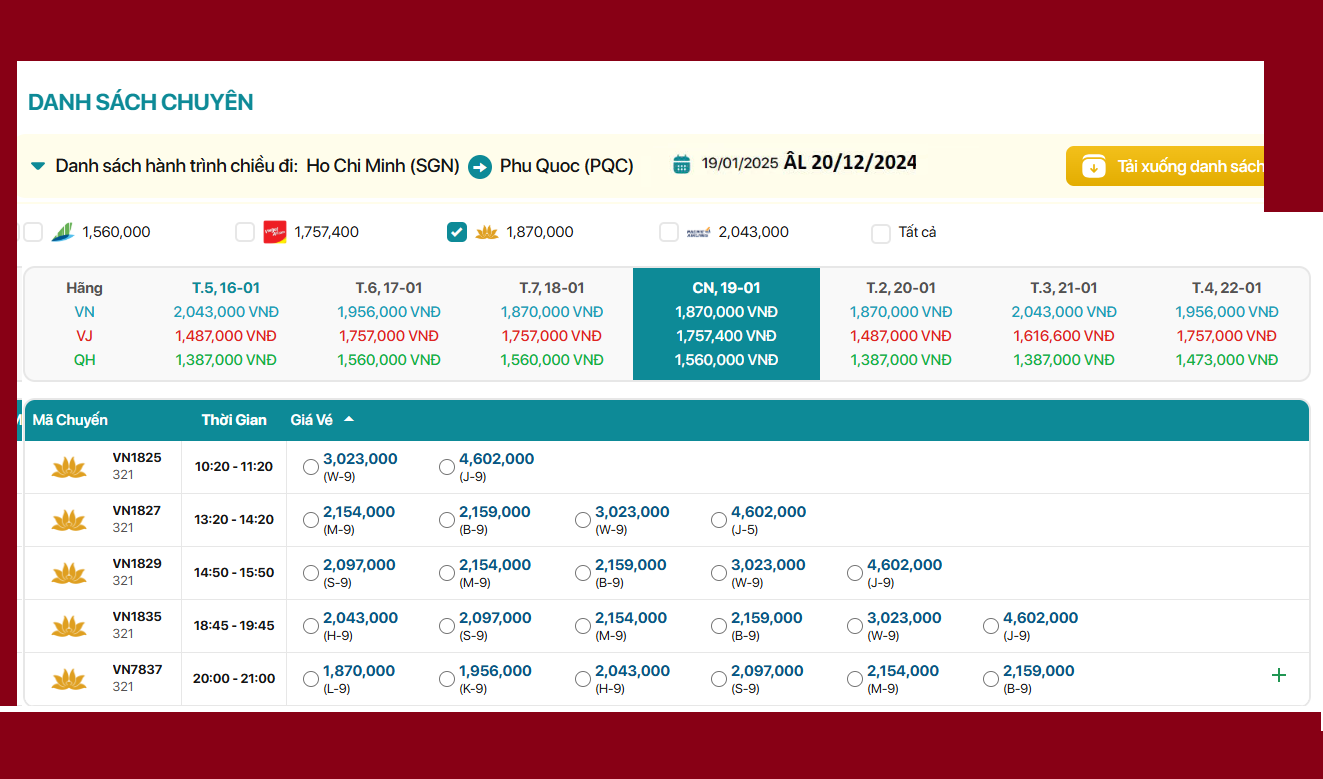This screenshot has width=1323, height=779.
Task: Click the Pacific Airlines logo next to 2,043,000
Action: [698, 232]
